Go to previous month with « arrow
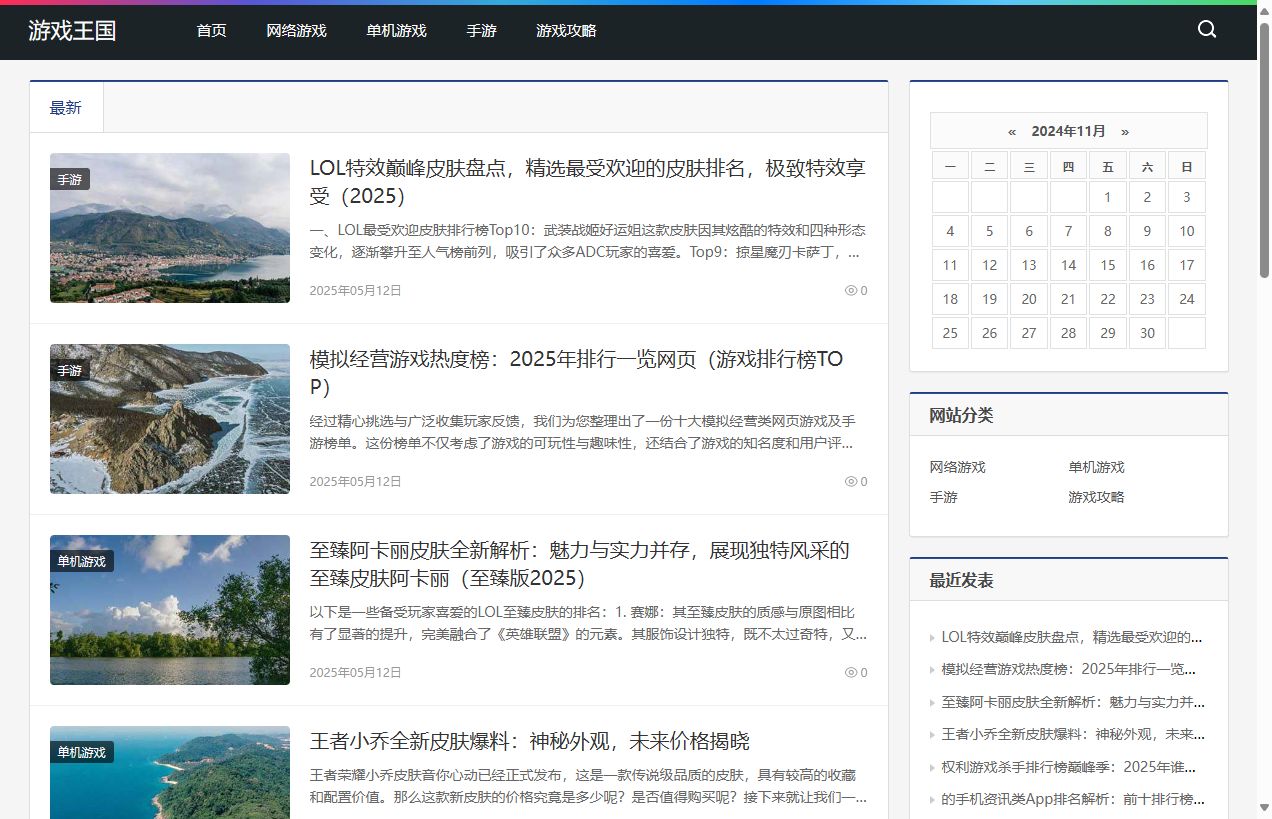The height and width of the screenshot is (819, 1272). [x=1011, y=131]
